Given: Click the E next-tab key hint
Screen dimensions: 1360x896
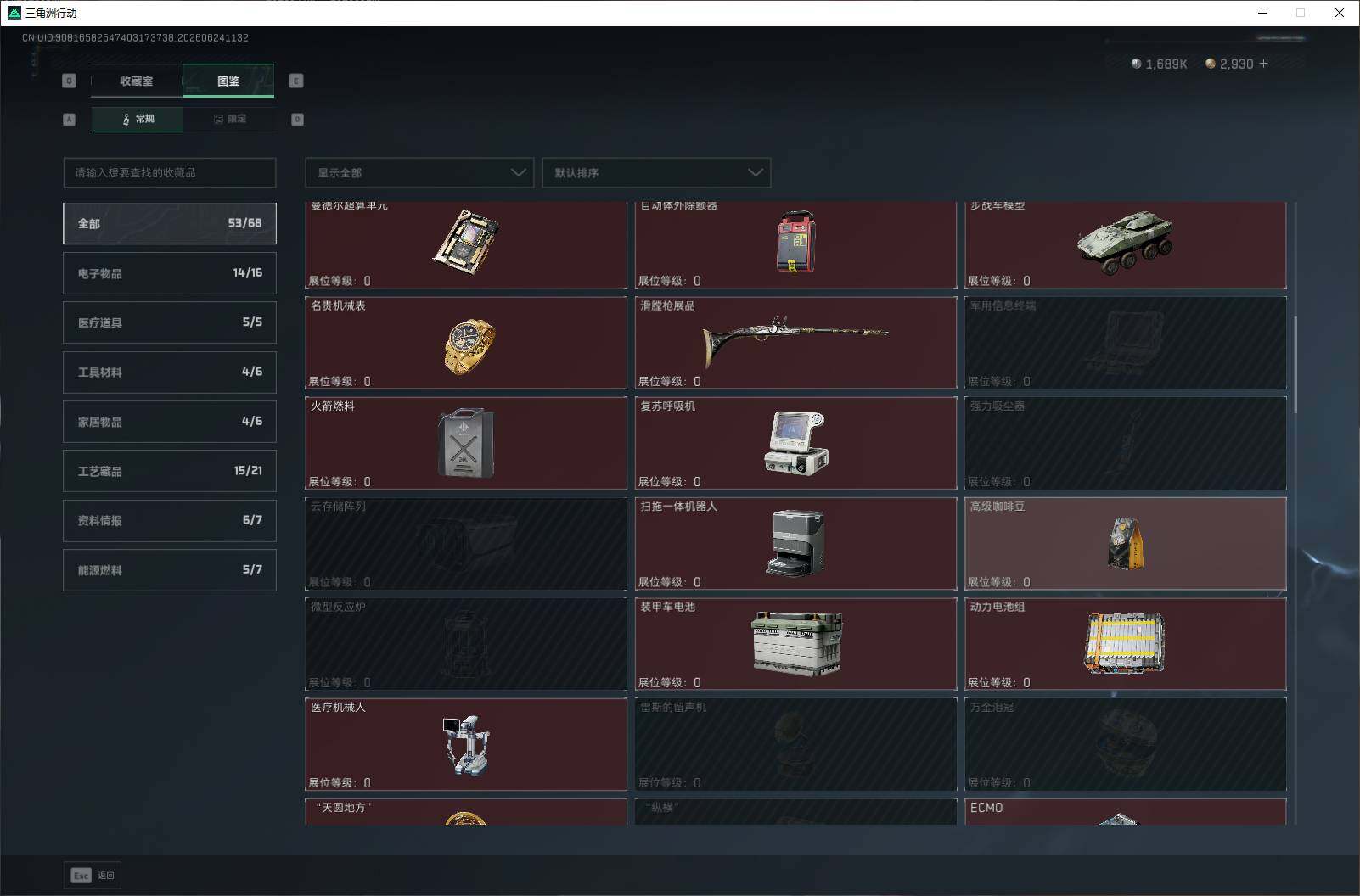Looking at the screenshot, I should point(296,81).
